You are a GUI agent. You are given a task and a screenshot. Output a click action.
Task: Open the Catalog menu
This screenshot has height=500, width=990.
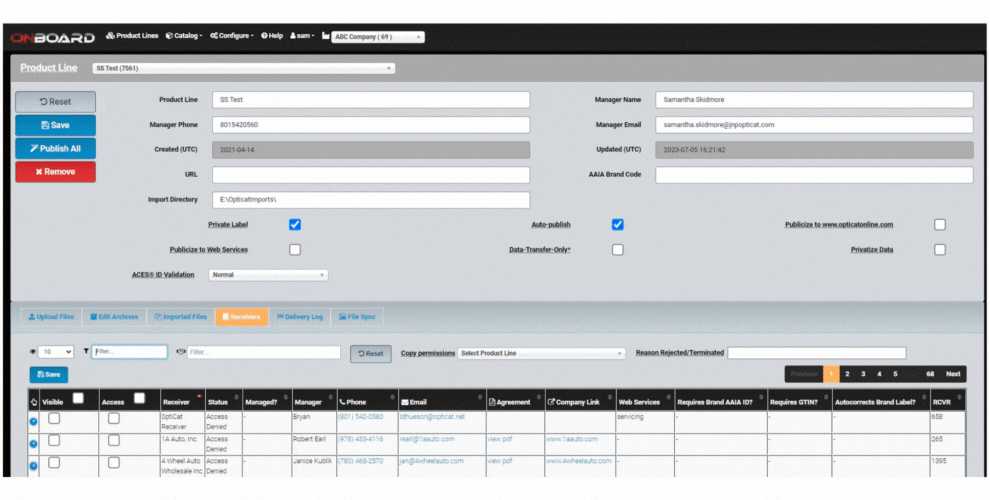183,36
